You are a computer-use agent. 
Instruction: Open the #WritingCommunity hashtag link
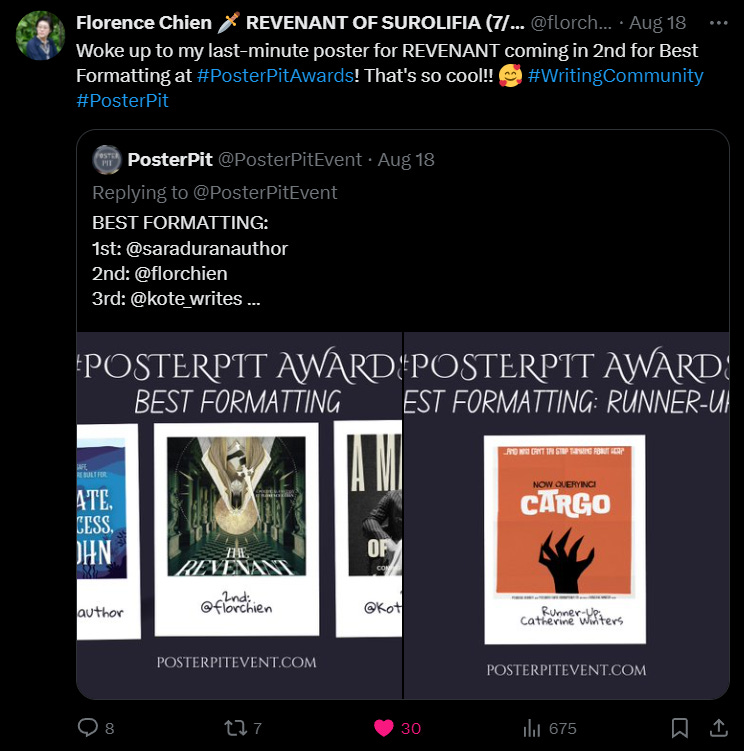pos(615,76)
